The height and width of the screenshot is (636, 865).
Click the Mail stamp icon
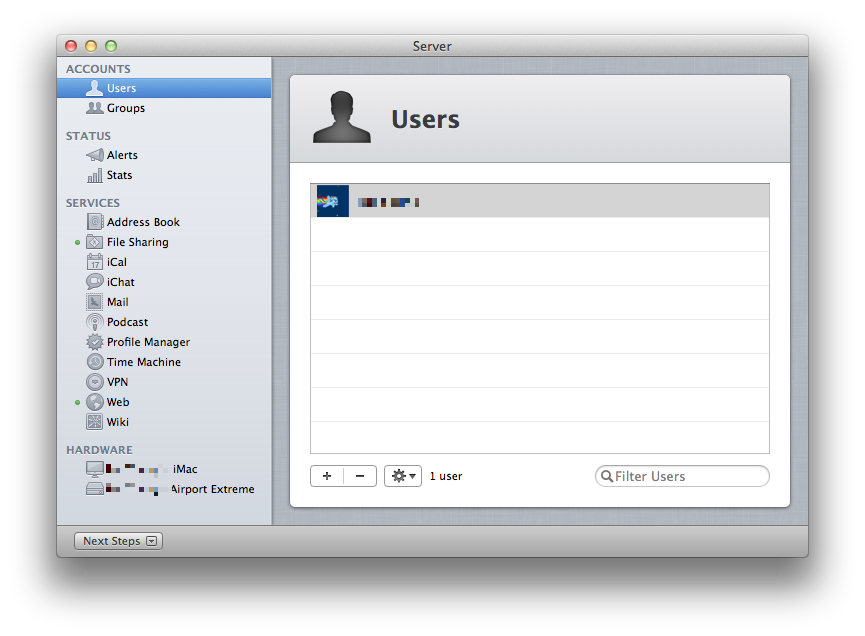coord(94,302)
